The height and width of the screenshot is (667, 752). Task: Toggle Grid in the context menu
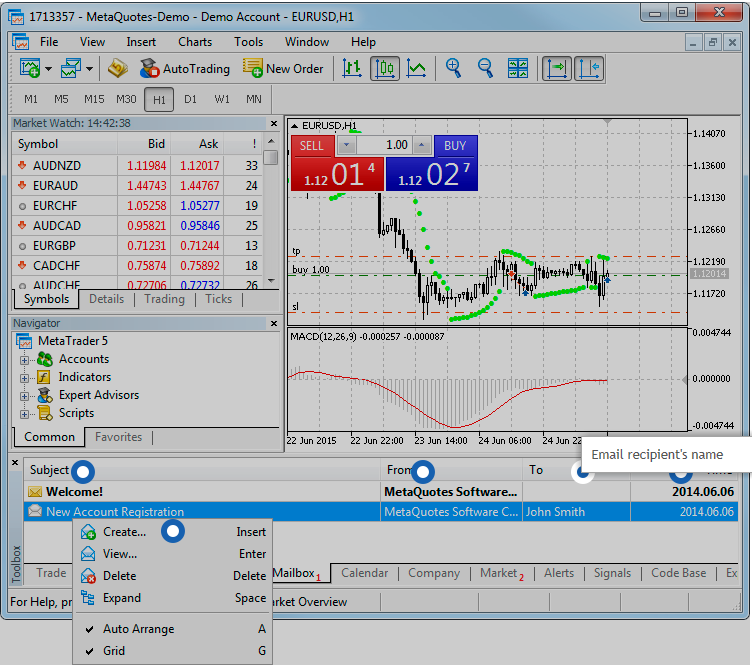tap(173, 651)
